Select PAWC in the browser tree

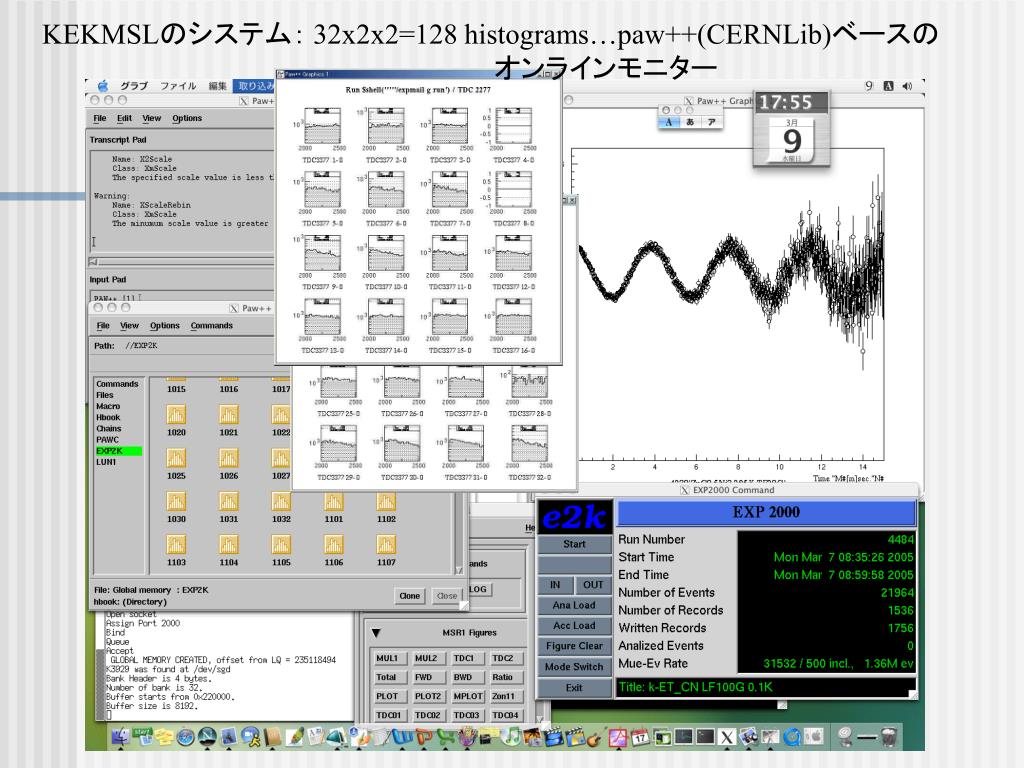coord(107,440)
